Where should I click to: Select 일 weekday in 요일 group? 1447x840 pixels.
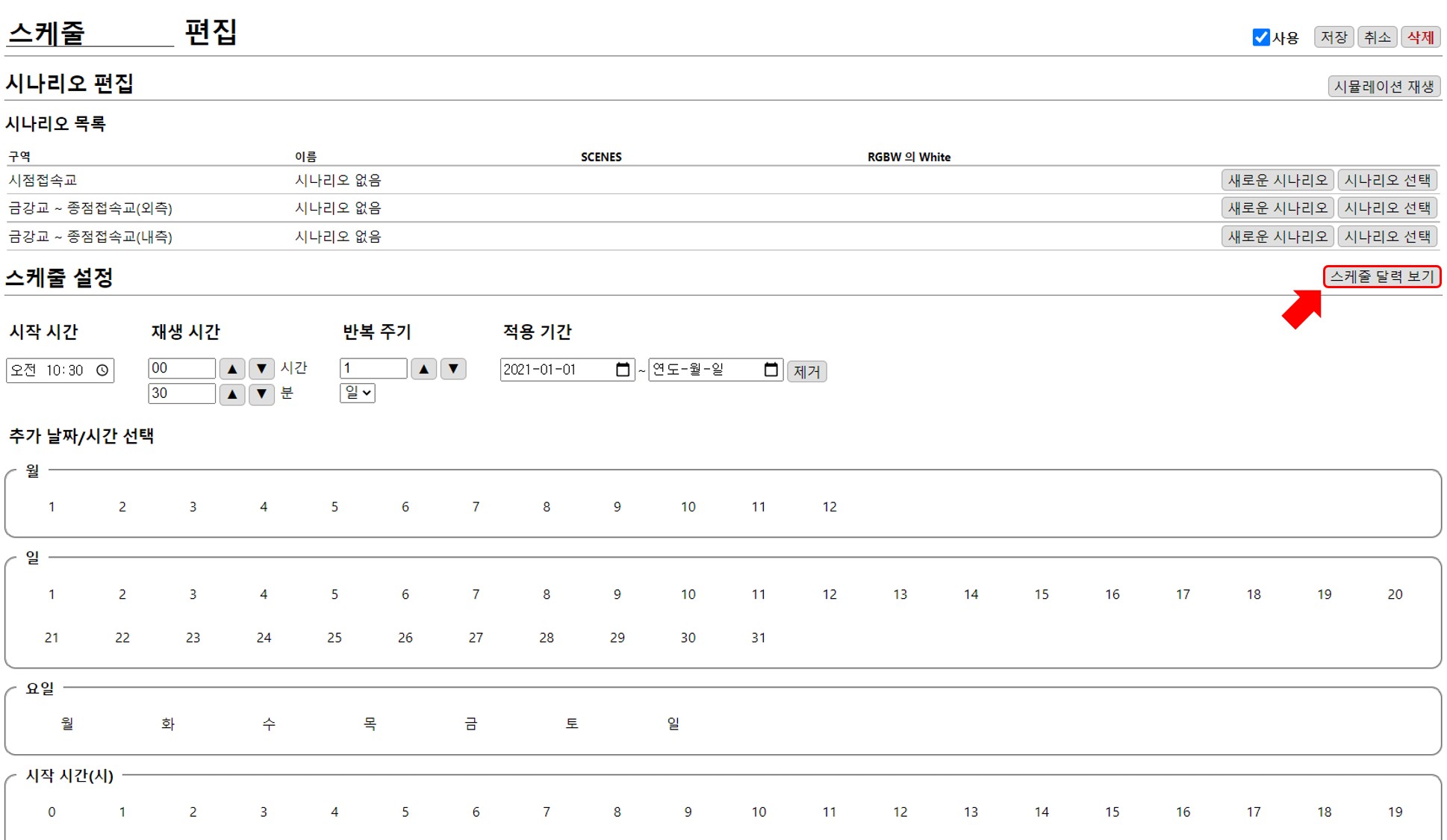click(x=673, y=724)
